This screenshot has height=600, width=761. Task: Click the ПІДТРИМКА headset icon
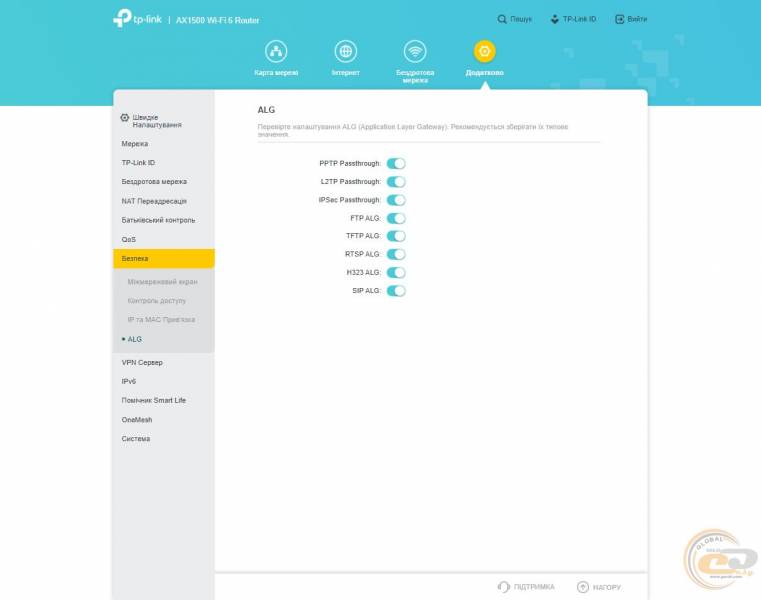pyautogui.click(x=504, y=587)
